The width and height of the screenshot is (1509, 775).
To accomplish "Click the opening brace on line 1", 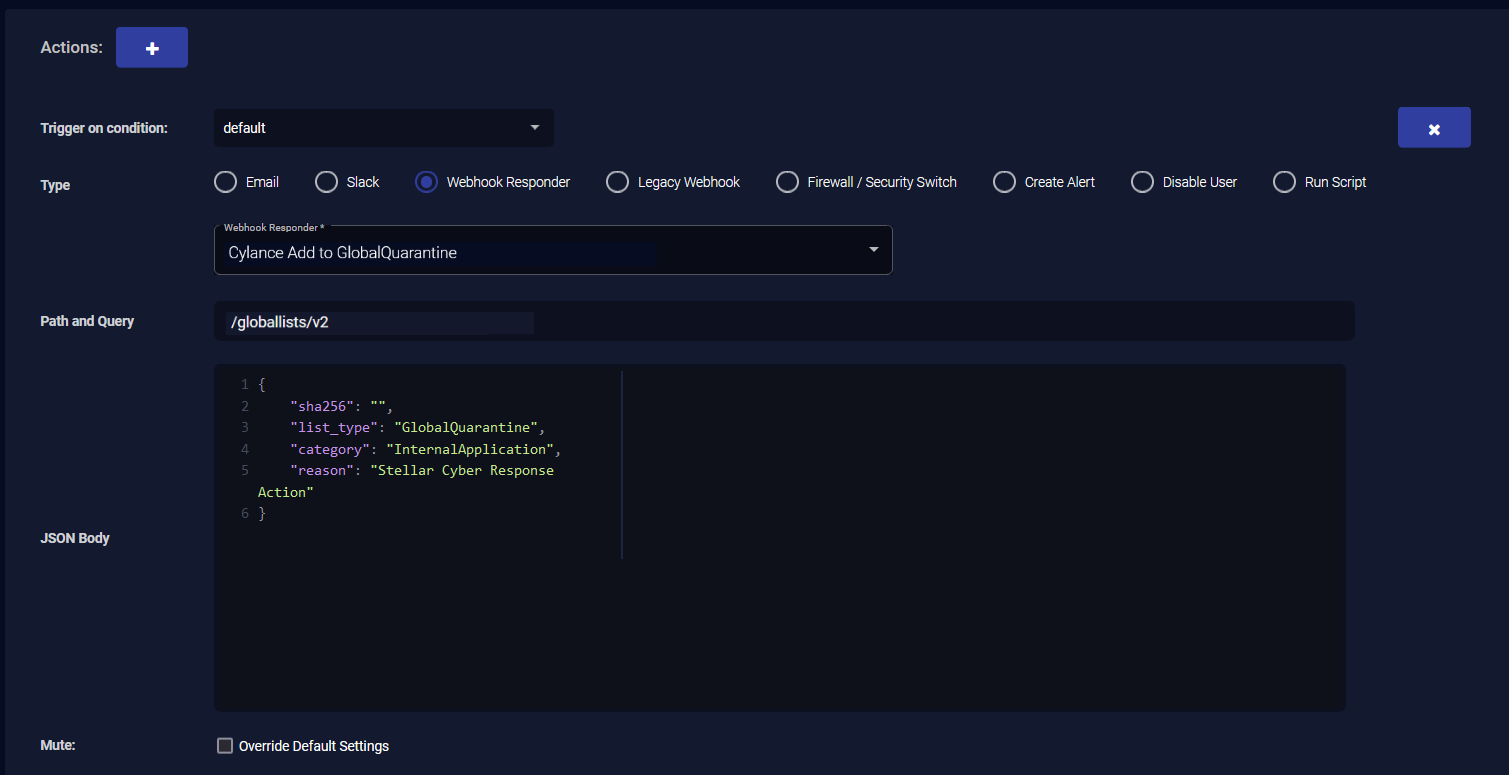I will pos(262,385).
